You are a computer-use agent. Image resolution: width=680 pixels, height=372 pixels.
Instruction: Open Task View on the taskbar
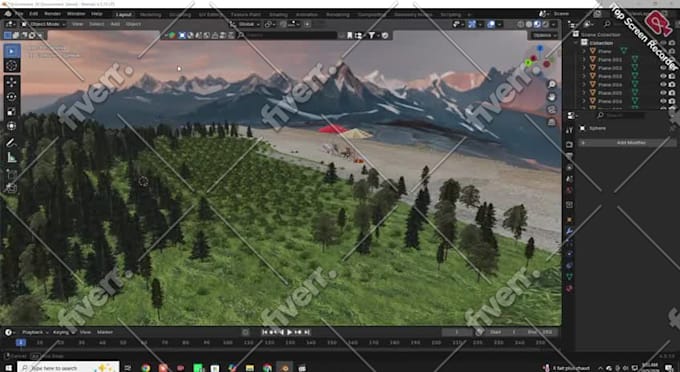(x=128, y=368)
